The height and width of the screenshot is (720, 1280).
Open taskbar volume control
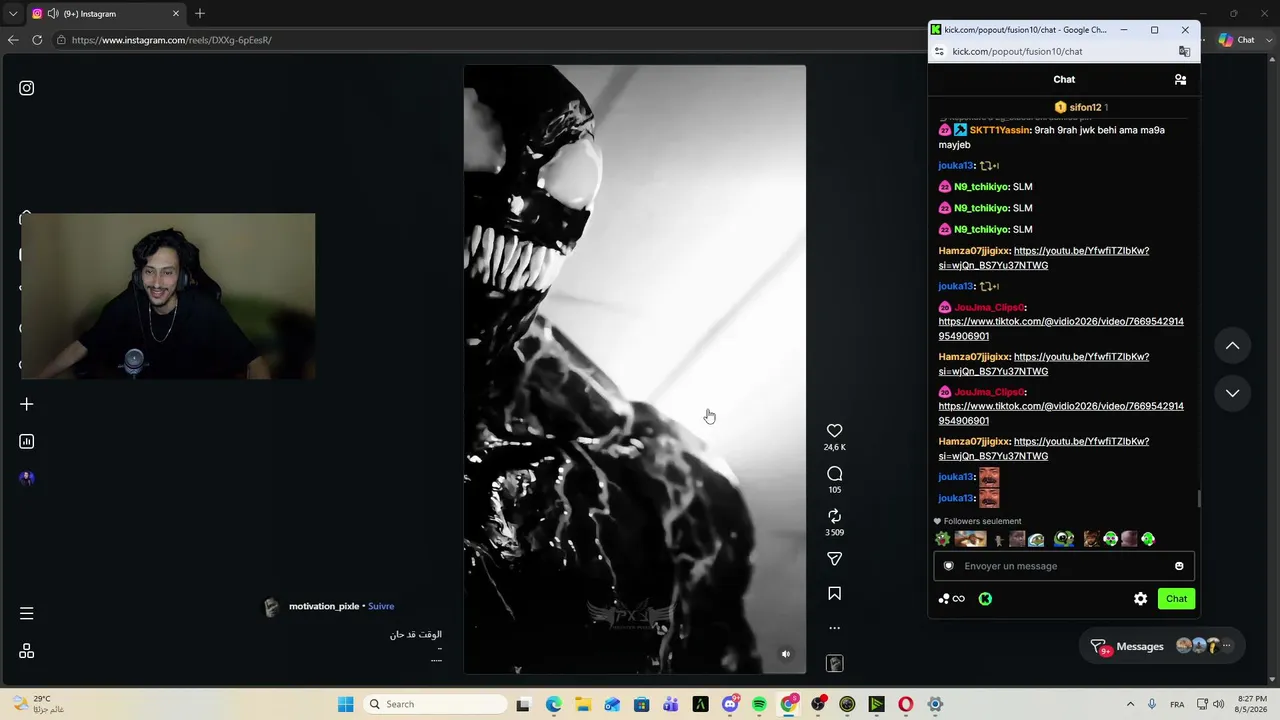click(1218, 704)
